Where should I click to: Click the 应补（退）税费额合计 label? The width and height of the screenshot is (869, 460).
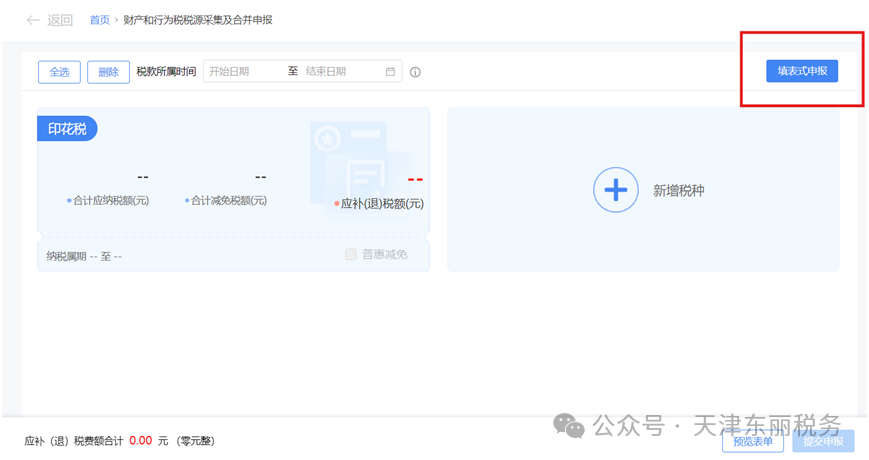[74, 441]
